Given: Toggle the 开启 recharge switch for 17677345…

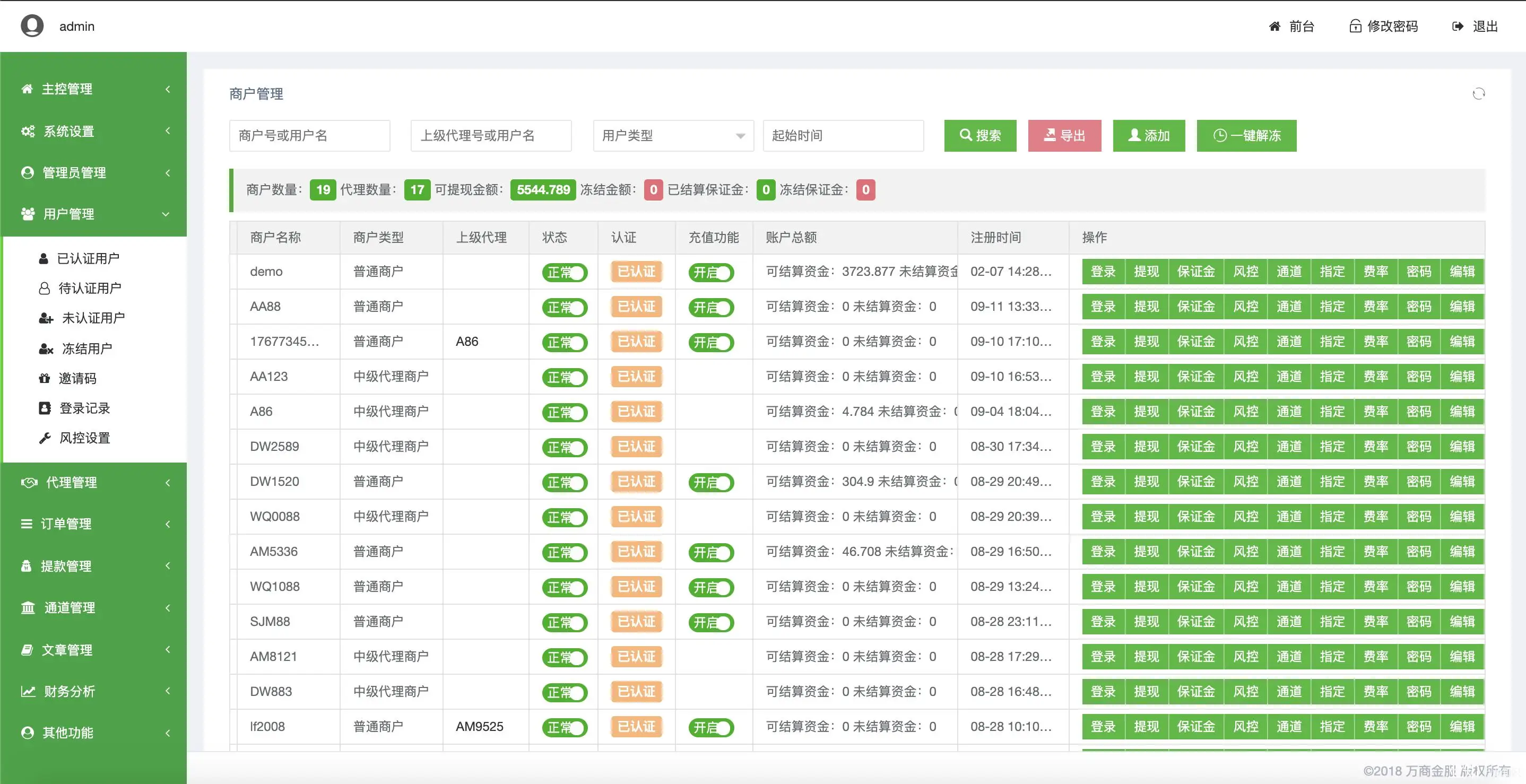Looking at the screenshot, I should [711, 342].
